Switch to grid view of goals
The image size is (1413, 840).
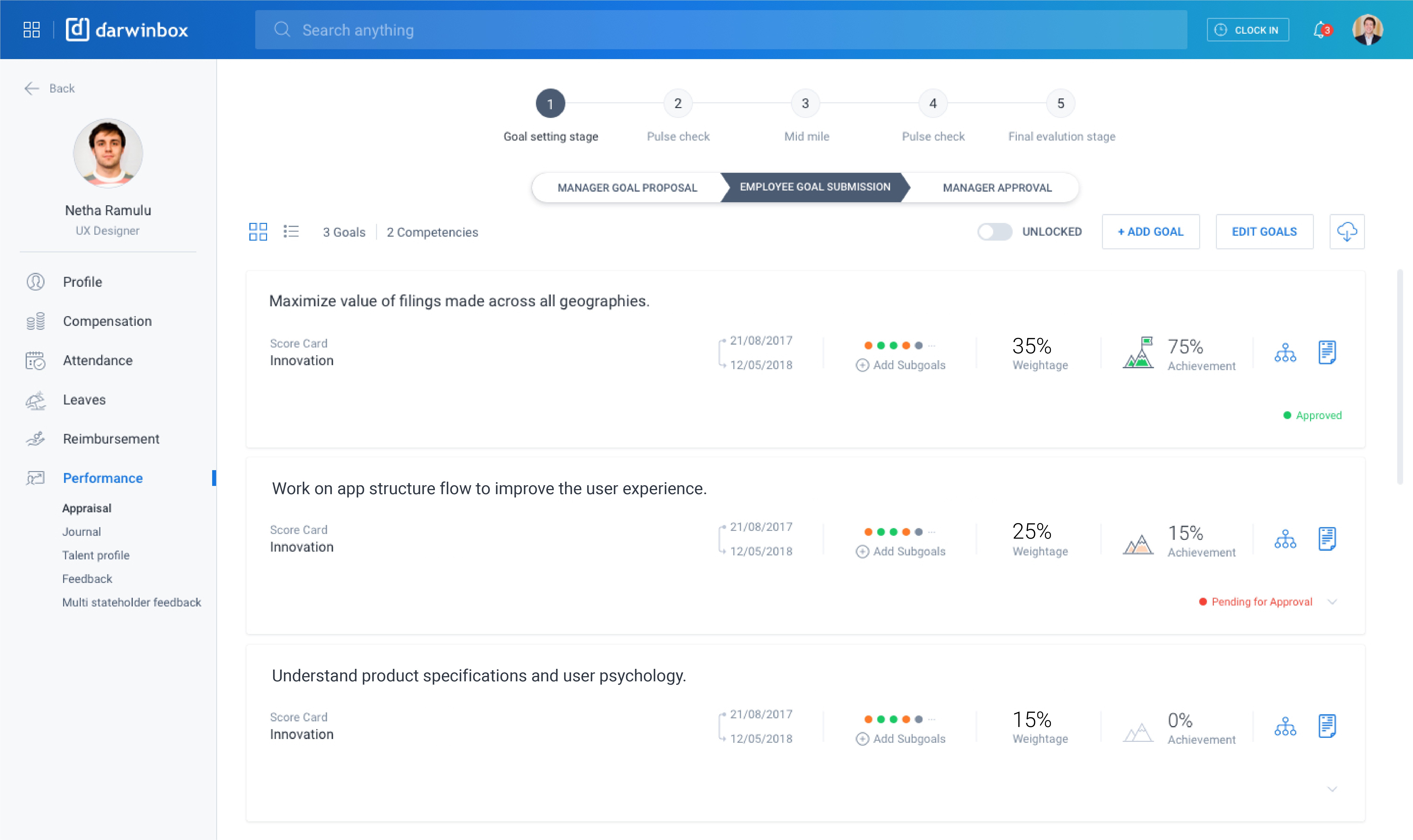click(258, 231)
